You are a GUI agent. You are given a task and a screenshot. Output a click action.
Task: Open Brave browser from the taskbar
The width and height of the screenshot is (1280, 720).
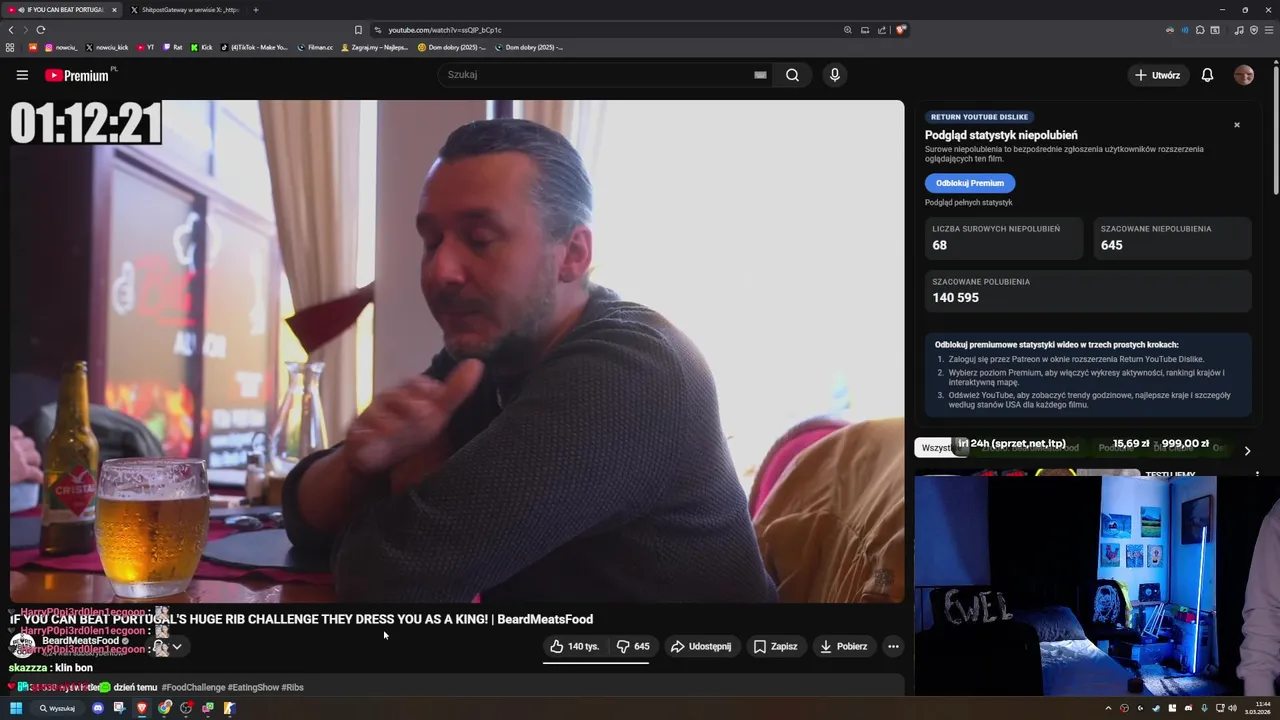coord(142,708)
